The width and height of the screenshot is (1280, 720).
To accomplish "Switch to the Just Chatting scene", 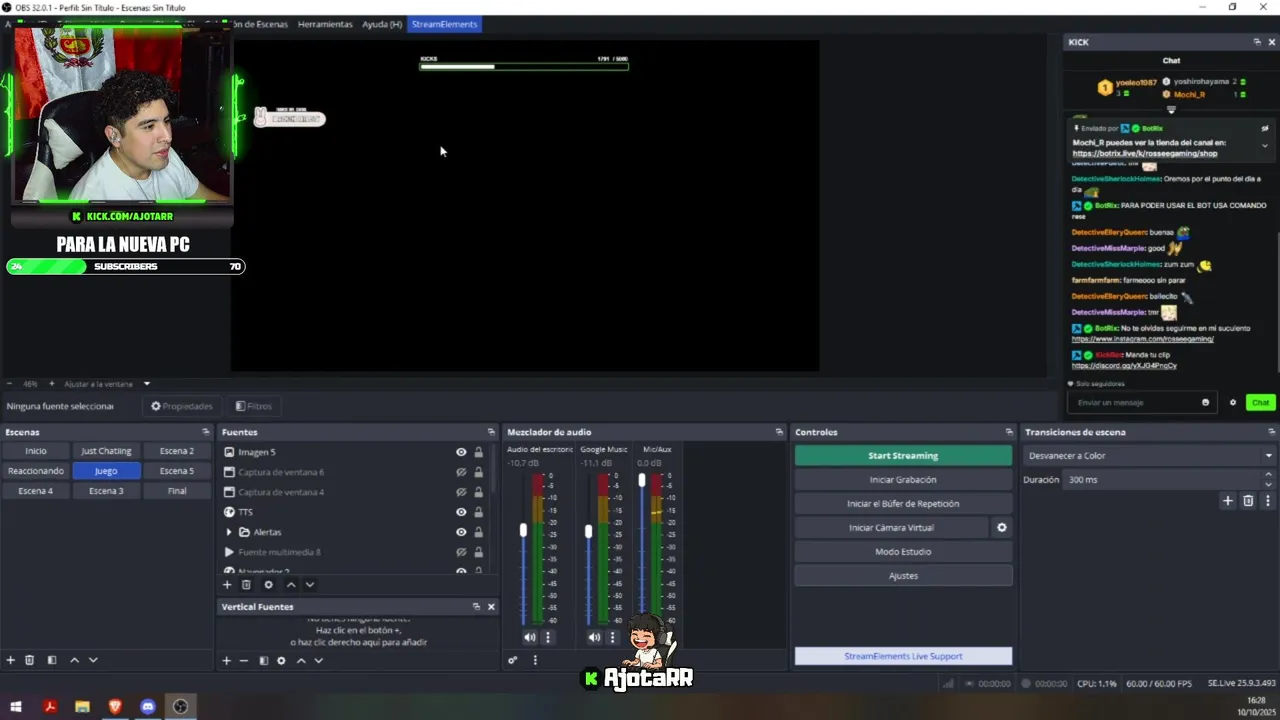I will point(106,451).
